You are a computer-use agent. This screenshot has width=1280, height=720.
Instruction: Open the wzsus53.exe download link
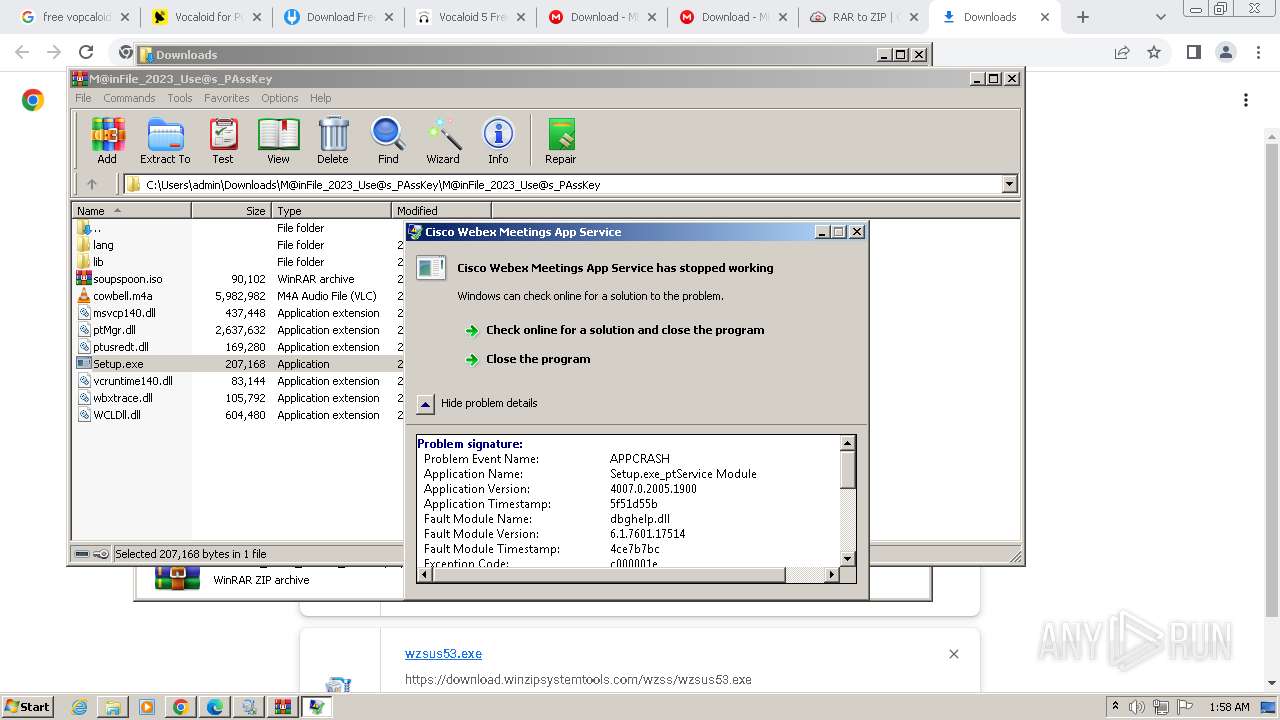pyautogui.click(x=443, y=654)
